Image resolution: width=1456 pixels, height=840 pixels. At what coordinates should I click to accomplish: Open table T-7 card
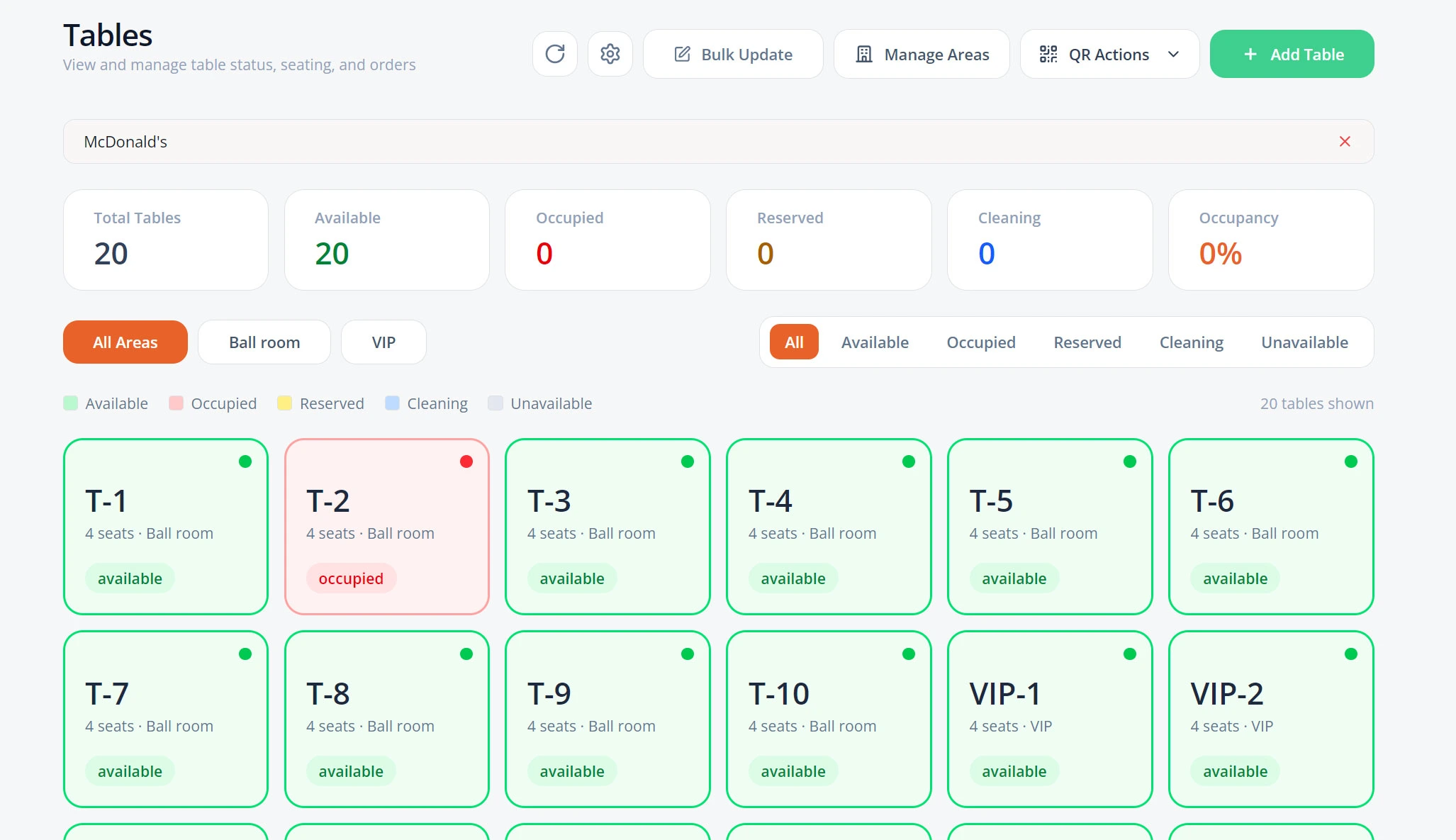pos(166,719)
